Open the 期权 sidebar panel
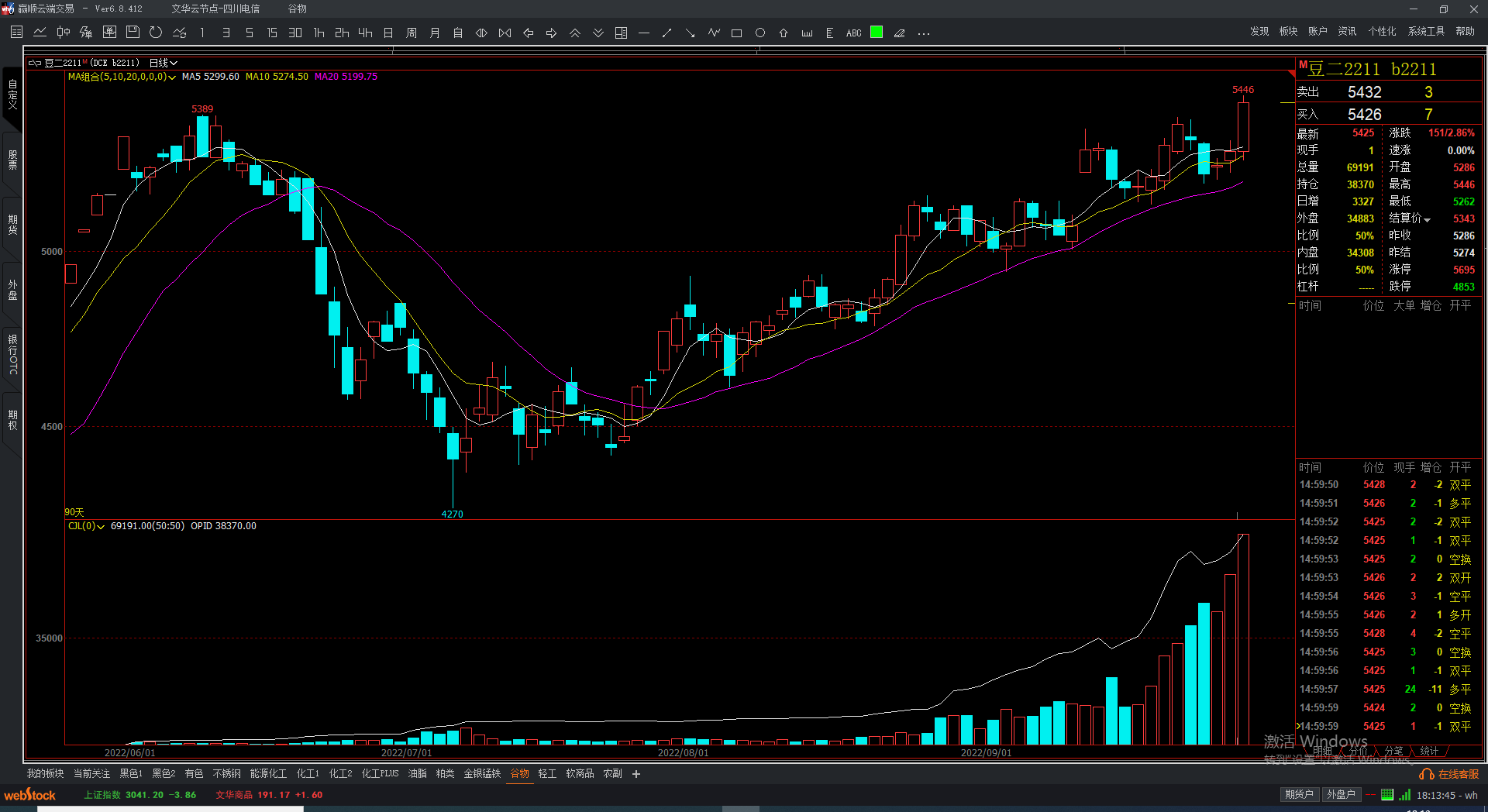The width and height of the screenshot is (1488, 812). click(x=12, y=420)
